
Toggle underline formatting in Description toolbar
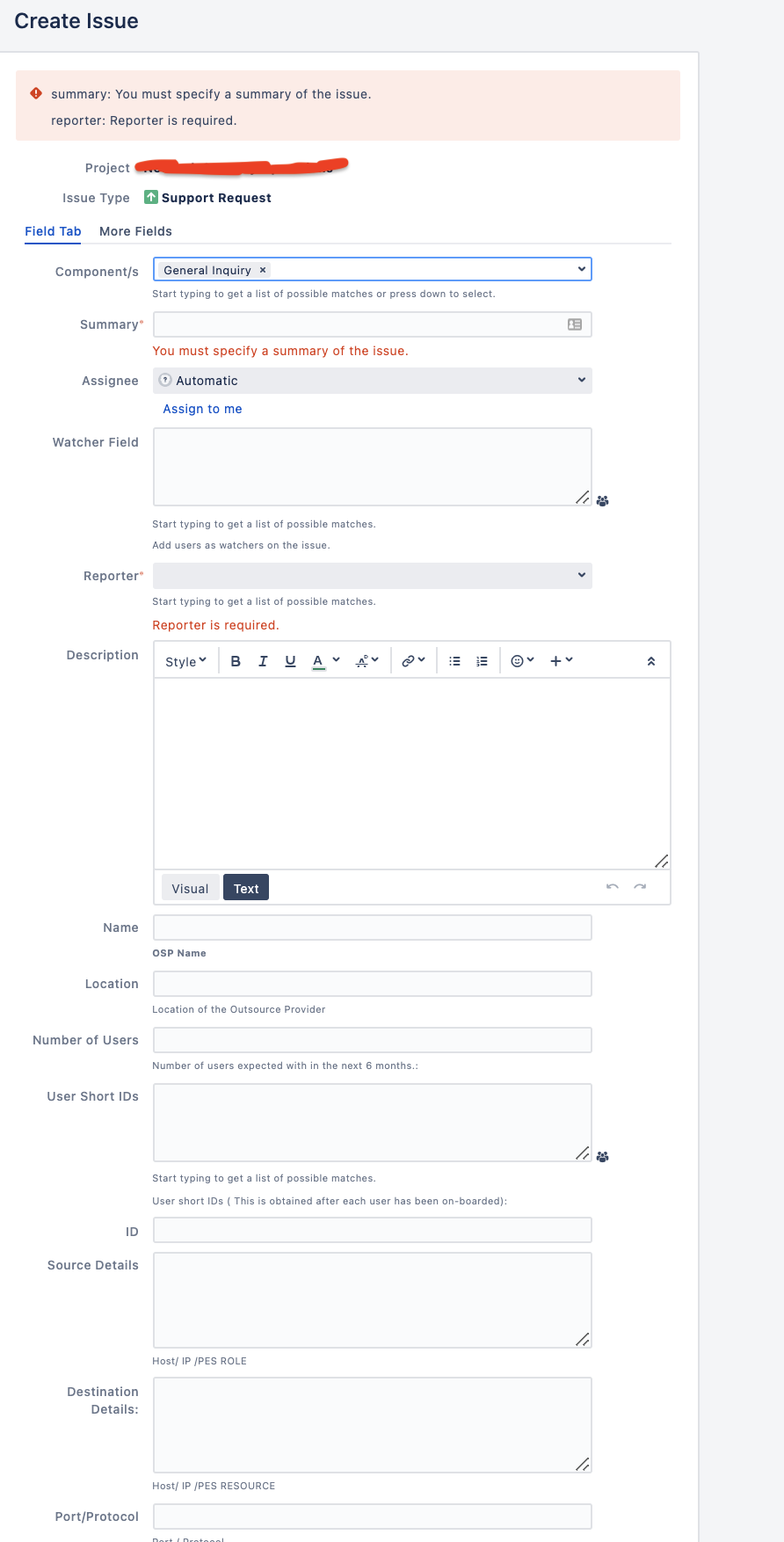[x=290, y=661]
